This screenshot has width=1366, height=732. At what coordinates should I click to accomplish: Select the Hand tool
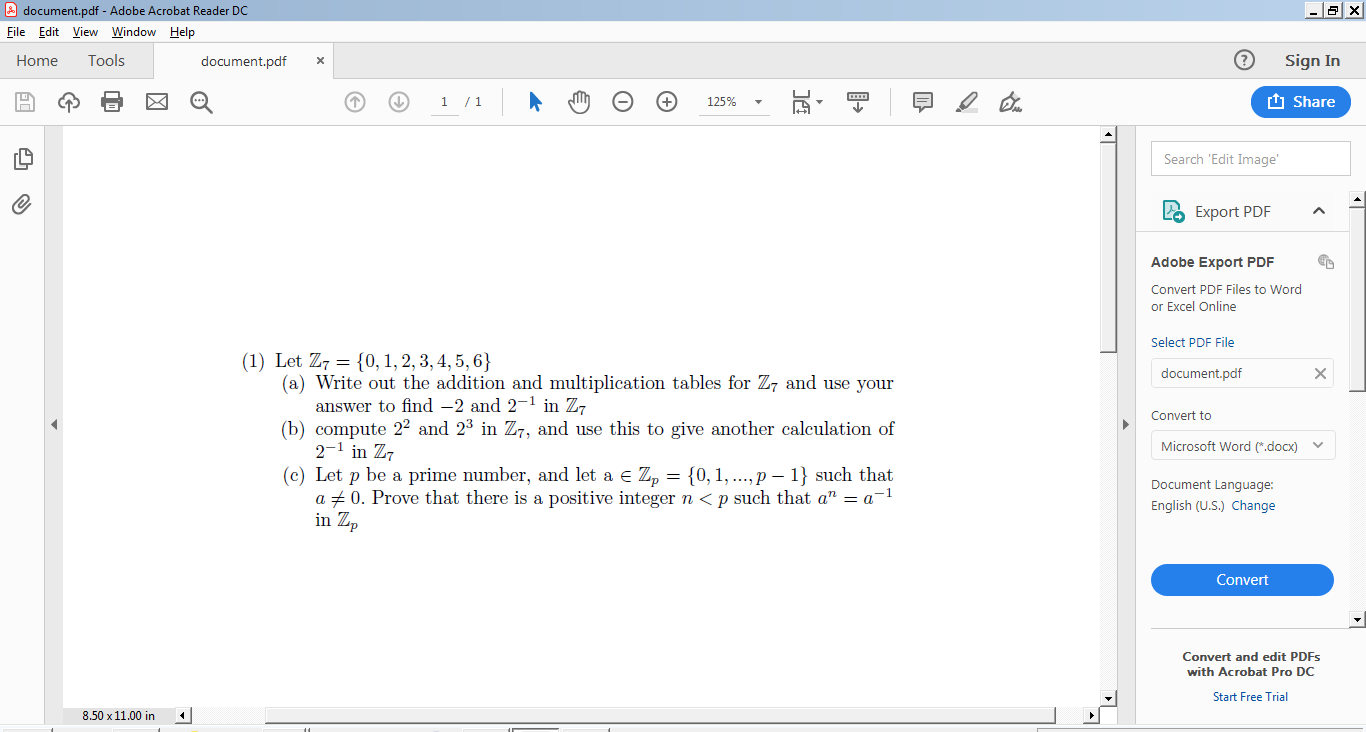(x=579, y=101)
